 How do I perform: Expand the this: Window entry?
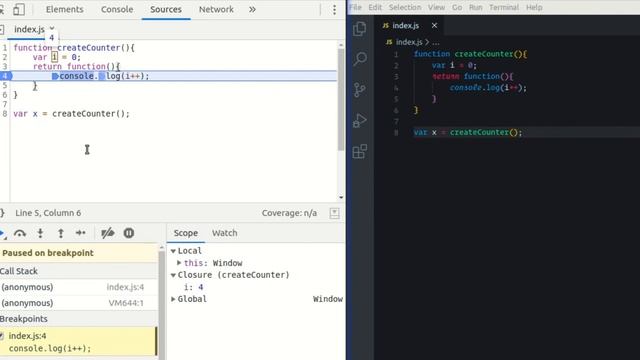(179, 263)
